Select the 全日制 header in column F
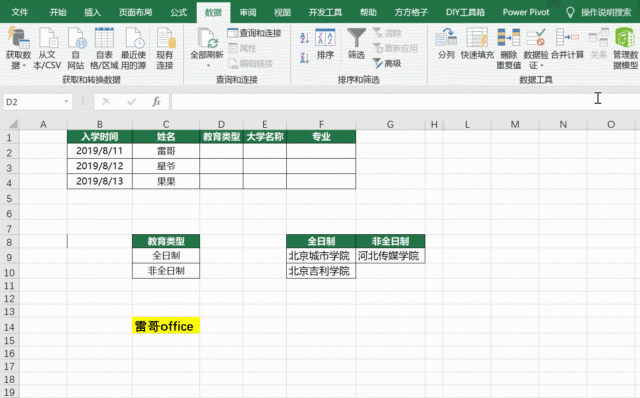The image size is (640, 398). 321,241
